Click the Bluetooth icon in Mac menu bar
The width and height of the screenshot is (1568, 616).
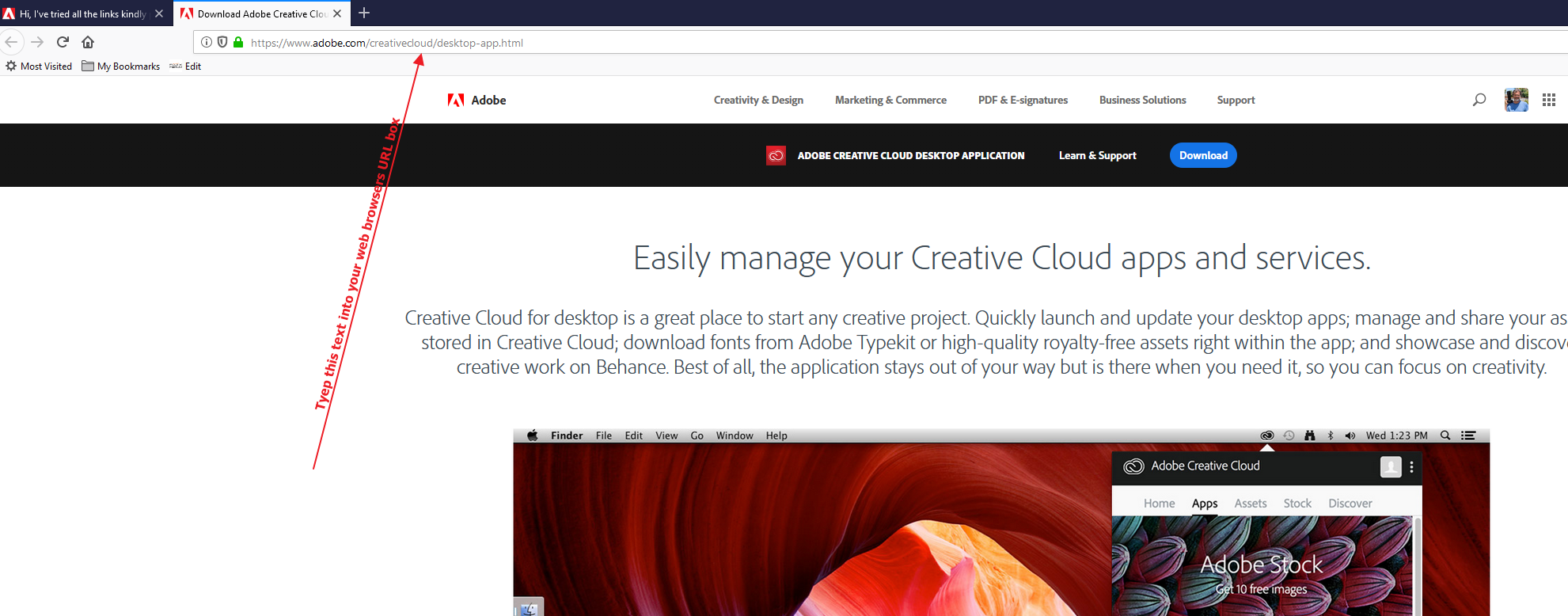click(x=1331, y=435)
